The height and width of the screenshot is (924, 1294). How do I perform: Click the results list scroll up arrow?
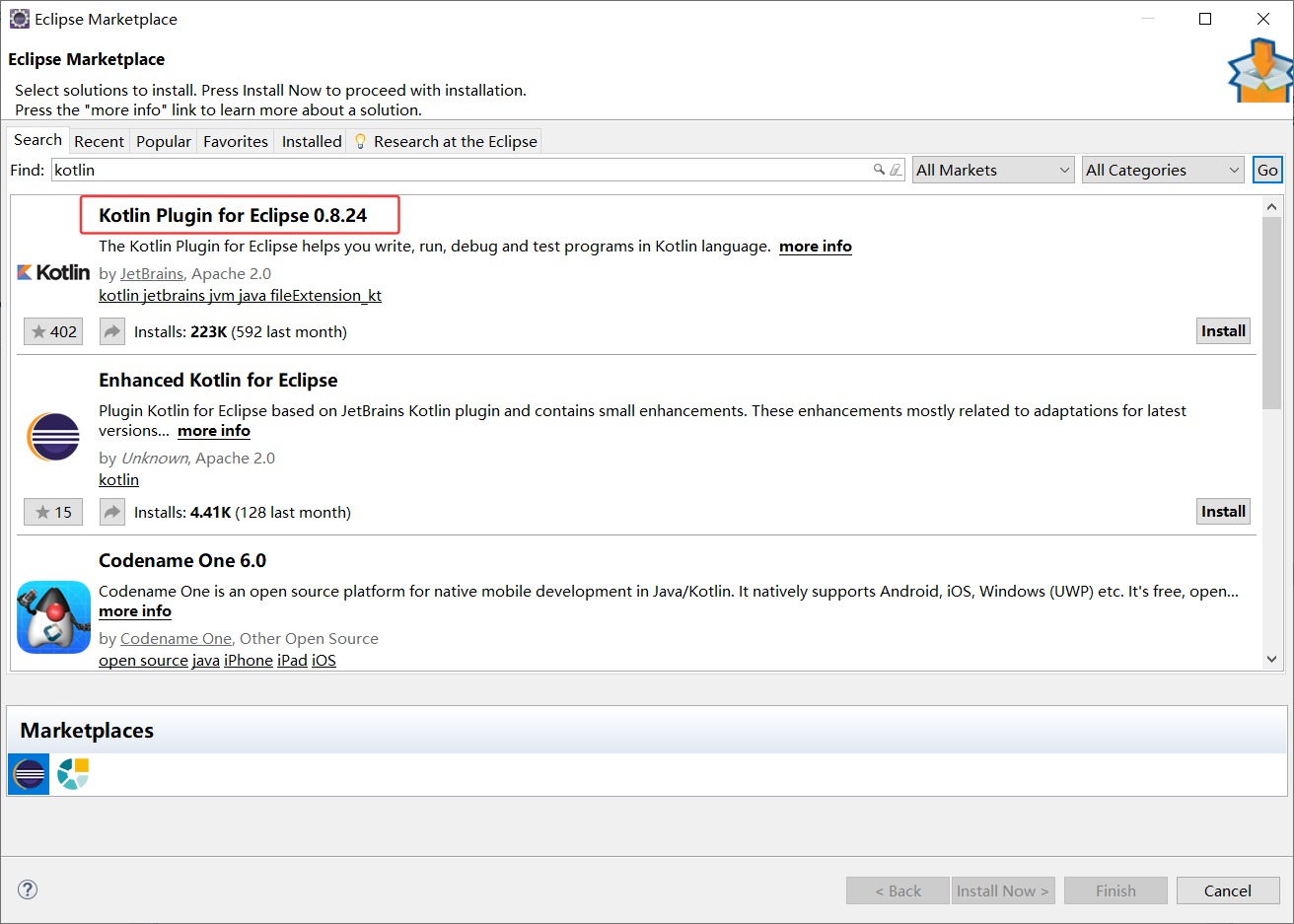[x=1271, y=206]
